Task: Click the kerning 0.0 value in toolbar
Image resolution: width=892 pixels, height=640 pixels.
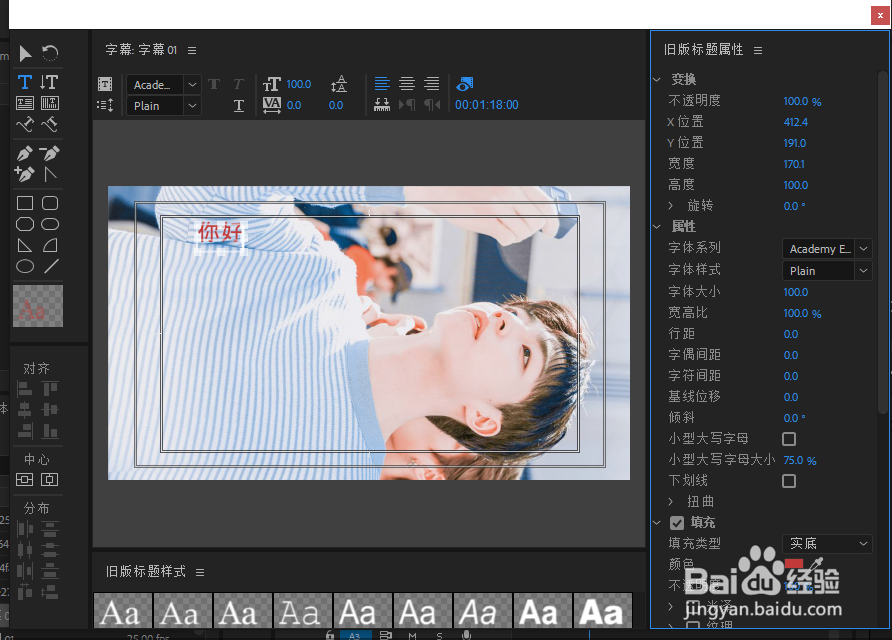Action: [x=294, y=105]
